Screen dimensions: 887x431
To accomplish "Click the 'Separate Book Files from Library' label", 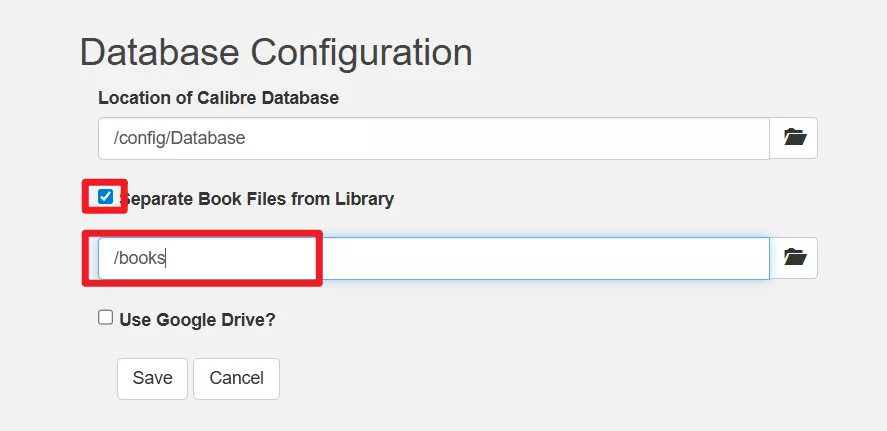I will (258, 199).
